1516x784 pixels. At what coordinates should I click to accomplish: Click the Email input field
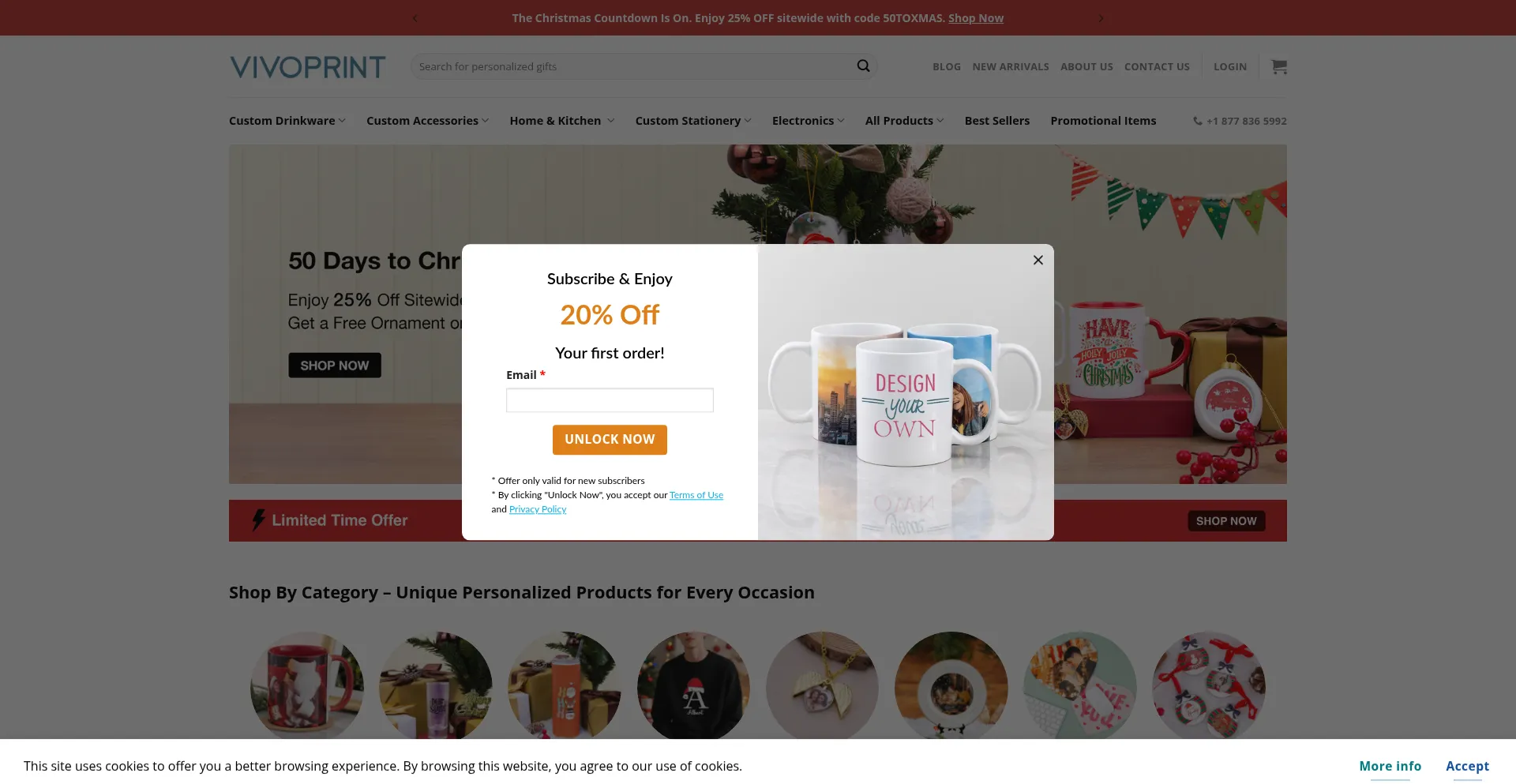(610, 400)
